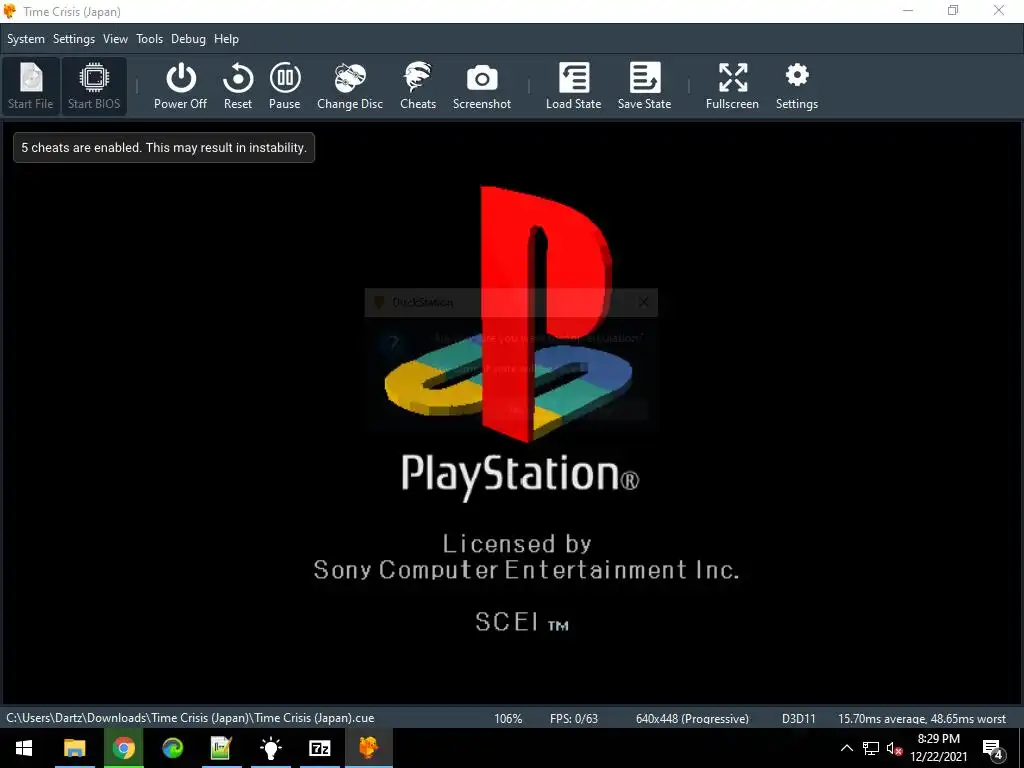Click the 106% speed indicator

coord(508,718)
